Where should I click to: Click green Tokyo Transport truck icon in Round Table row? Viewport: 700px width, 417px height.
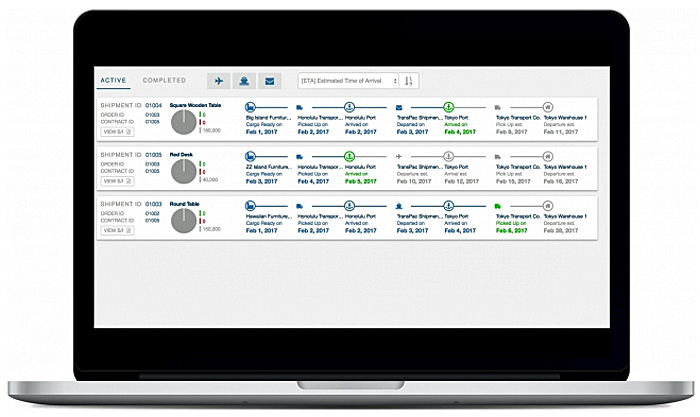tap(498, 206)
